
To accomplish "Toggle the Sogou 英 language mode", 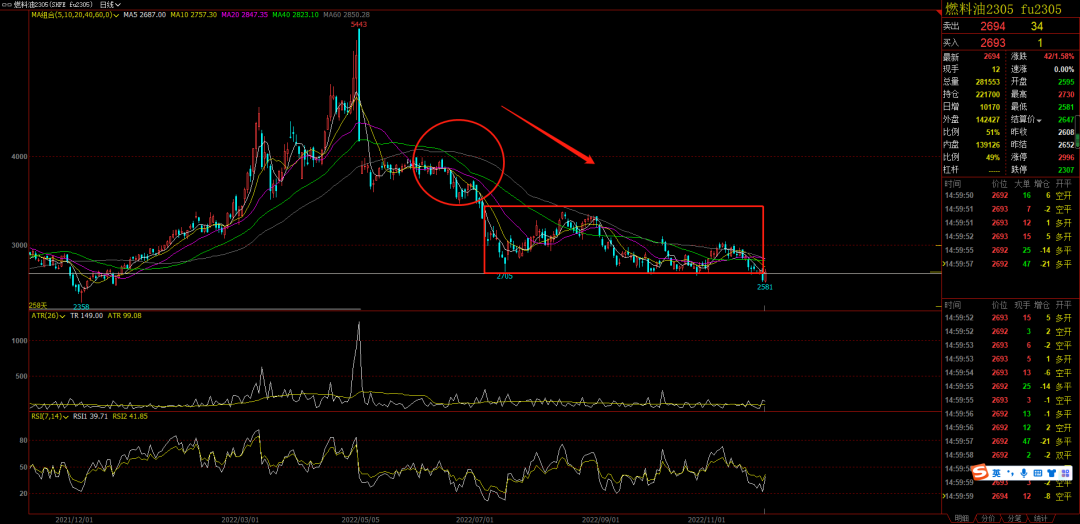I will pyautogui.click(x=996, y=473).
